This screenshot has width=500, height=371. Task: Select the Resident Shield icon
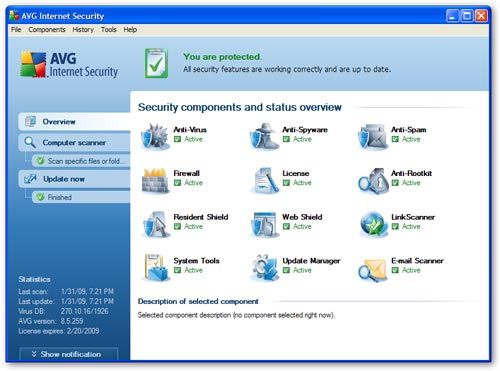coord(155,224)
